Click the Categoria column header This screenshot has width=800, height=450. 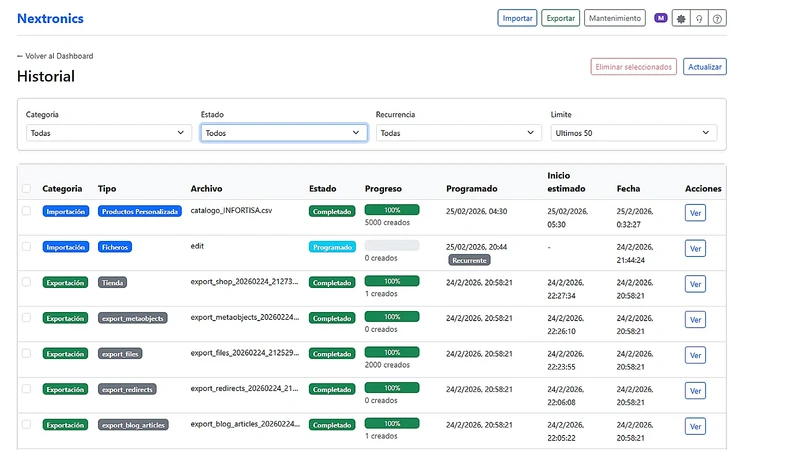pyautogui.click(x=62, y=189)
